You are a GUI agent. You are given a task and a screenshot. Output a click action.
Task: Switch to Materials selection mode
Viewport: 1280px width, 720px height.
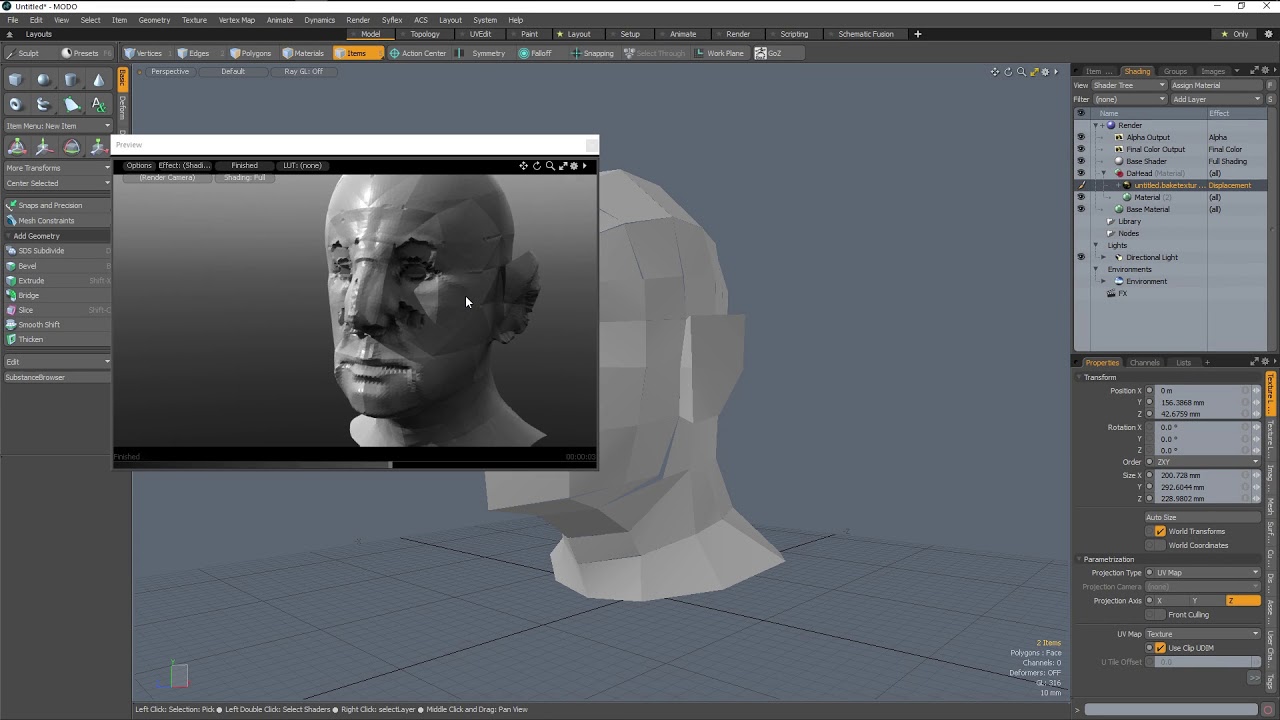(304, 53)
